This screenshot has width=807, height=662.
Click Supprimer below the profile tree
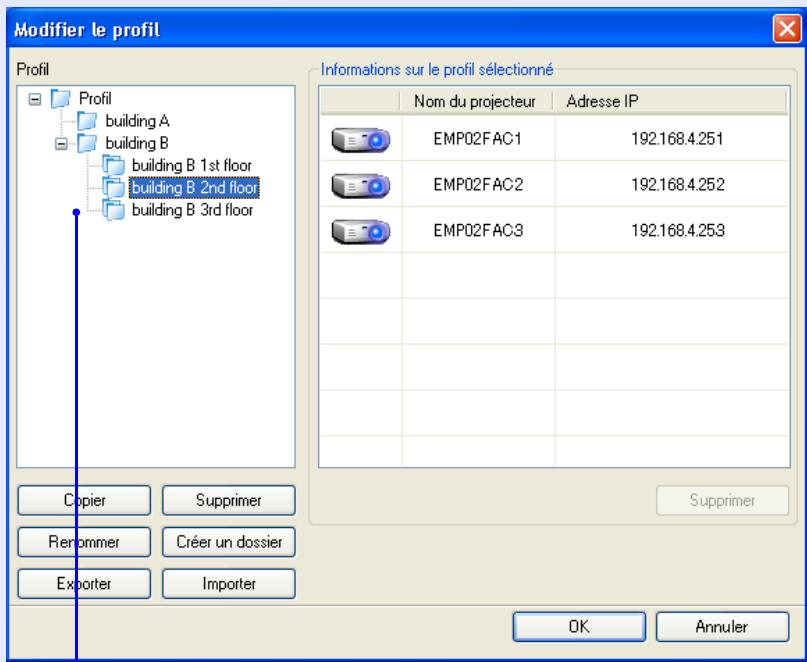(229, 500)
